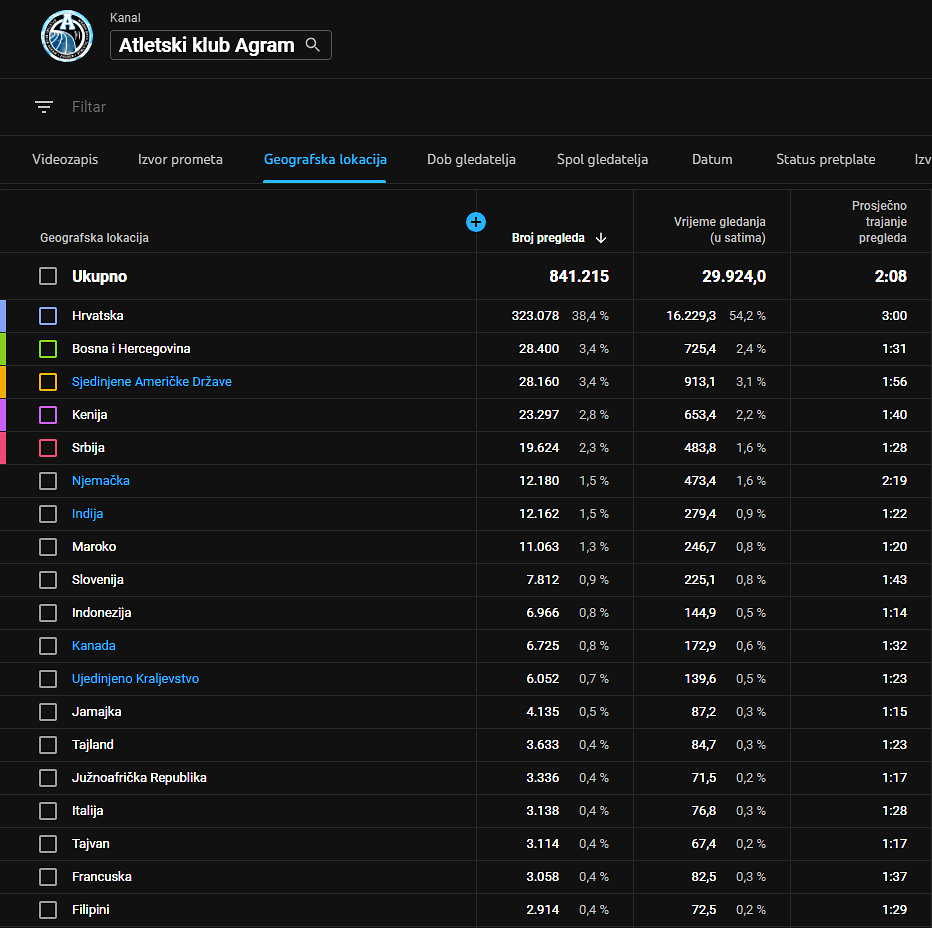Switch to the Izvor prometa tab
Screen dimensions: 932x928
[180, 159]
